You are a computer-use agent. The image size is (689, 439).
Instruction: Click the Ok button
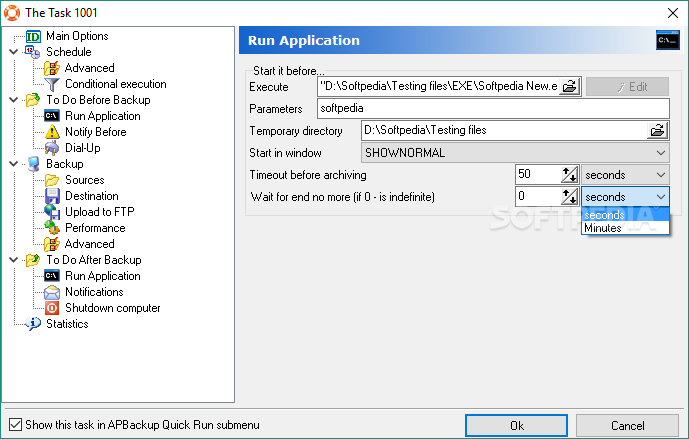click(516, 425)
